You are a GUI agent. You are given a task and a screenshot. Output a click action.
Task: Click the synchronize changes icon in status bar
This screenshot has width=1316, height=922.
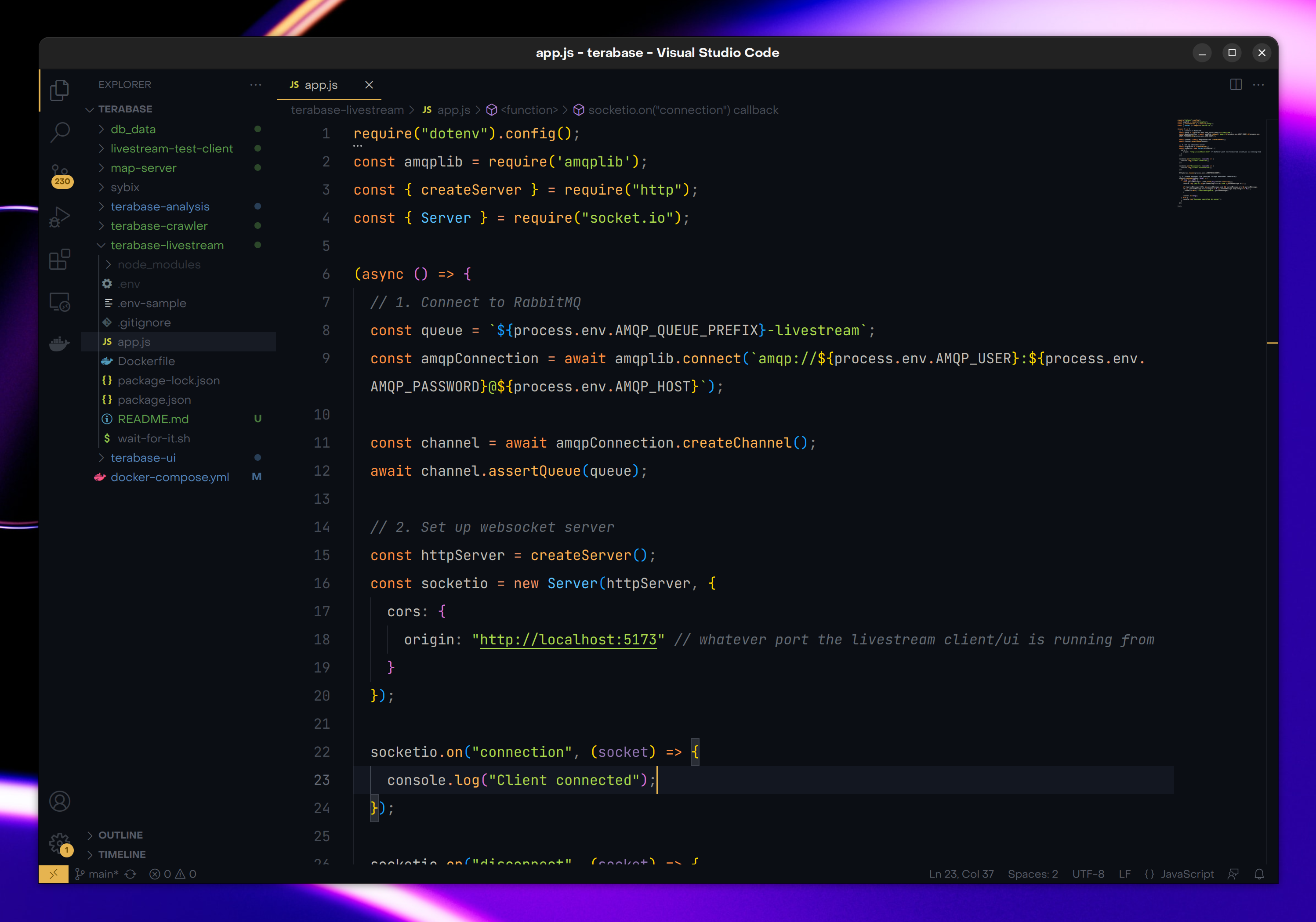pyautogui.click(x=131, y=874)
